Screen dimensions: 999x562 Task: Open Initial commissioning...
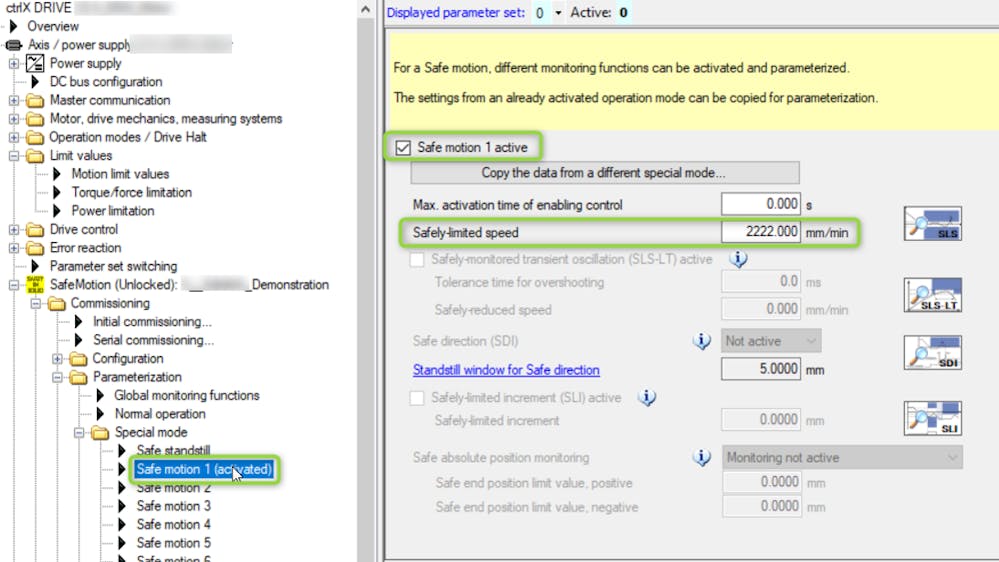pyautogui.click(x=152, y=322)
